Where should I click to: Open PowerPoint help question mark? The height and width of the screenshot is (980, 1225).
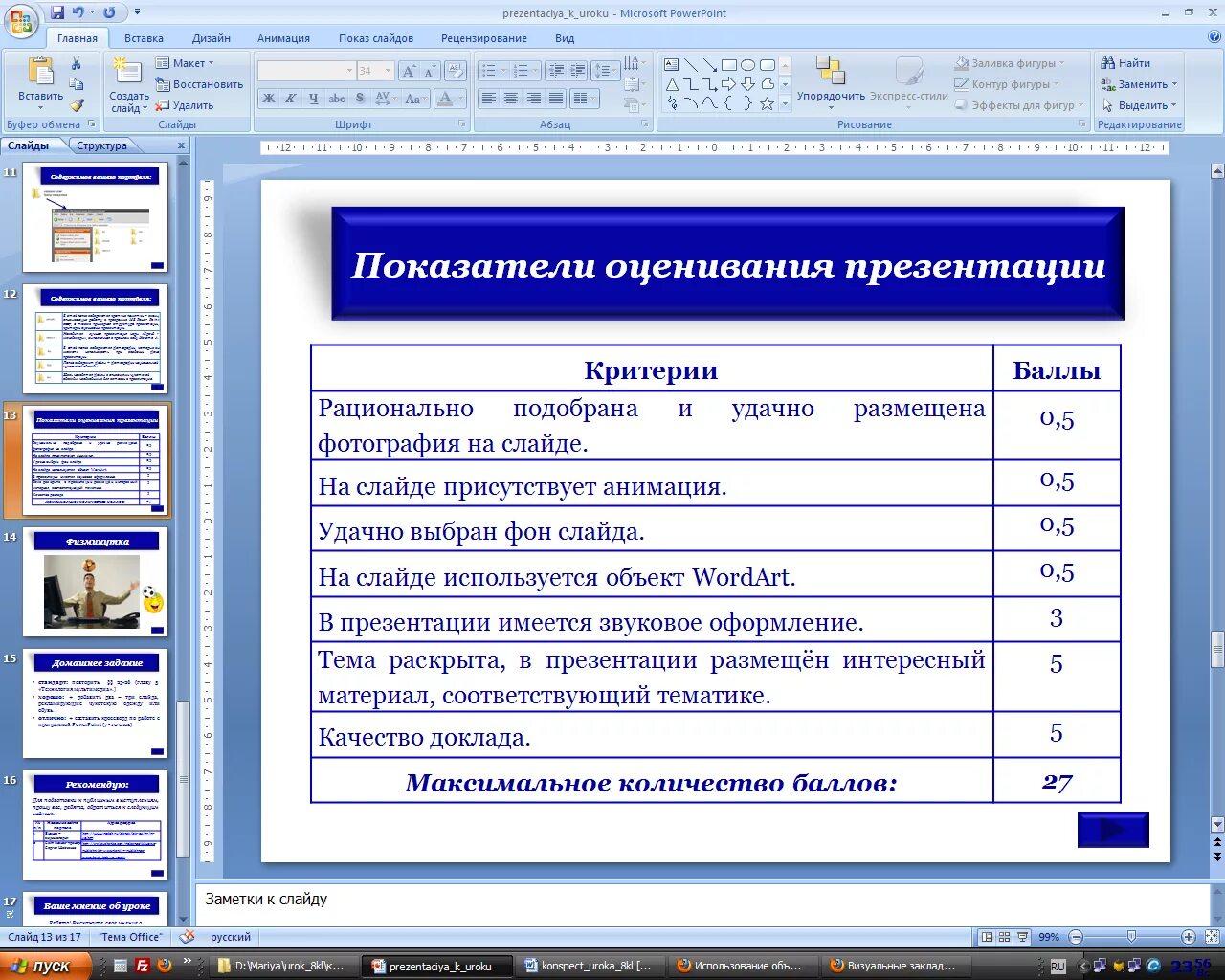click(1214, 37)
